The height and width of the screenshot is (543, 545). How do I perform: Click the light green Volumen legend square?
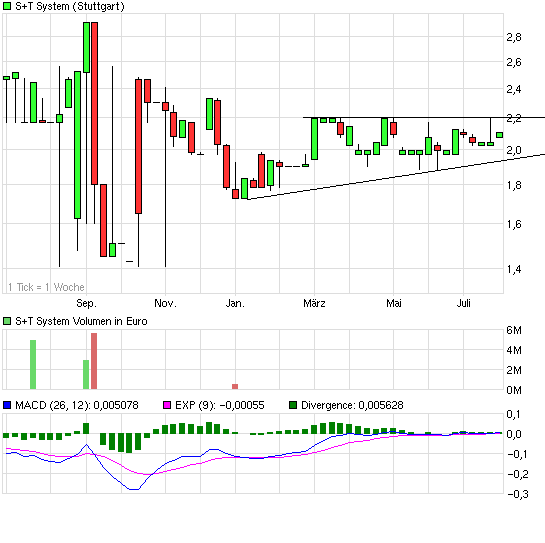click(x=7, y=321)
